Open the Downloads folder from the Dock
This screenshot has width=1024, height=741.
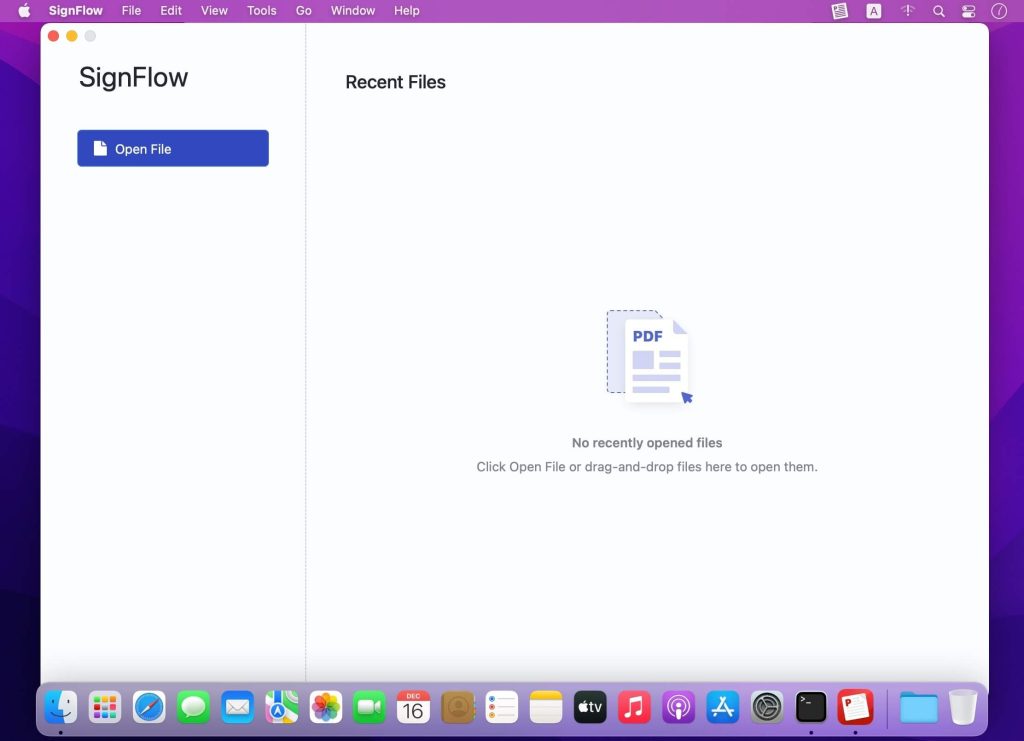click(918, 707)
